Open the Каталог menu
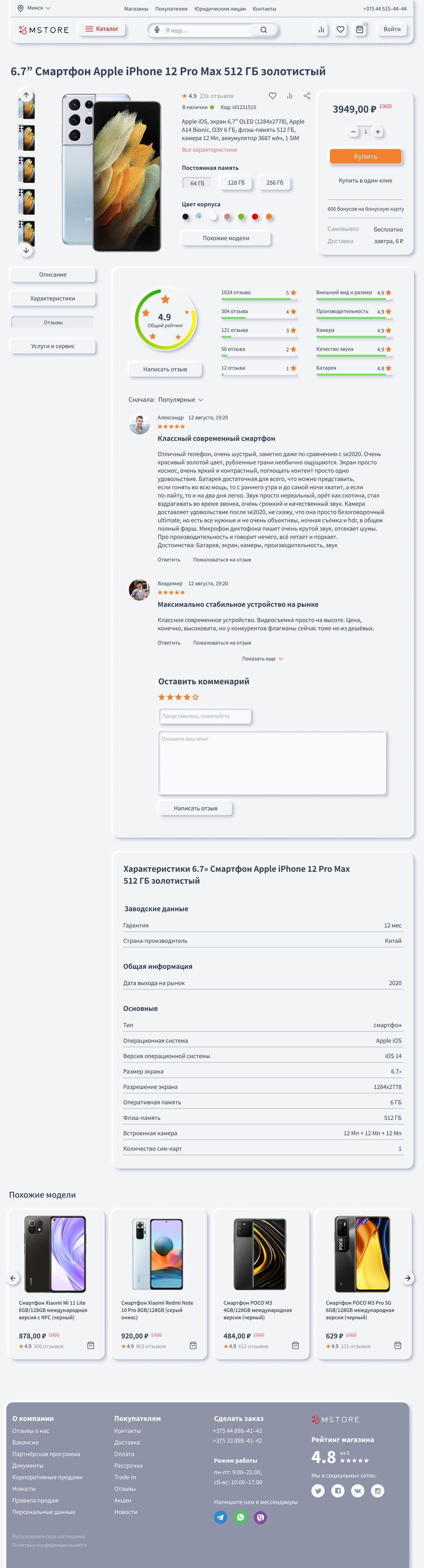This screenshot has width=424, height=1568. click(102, 29)
